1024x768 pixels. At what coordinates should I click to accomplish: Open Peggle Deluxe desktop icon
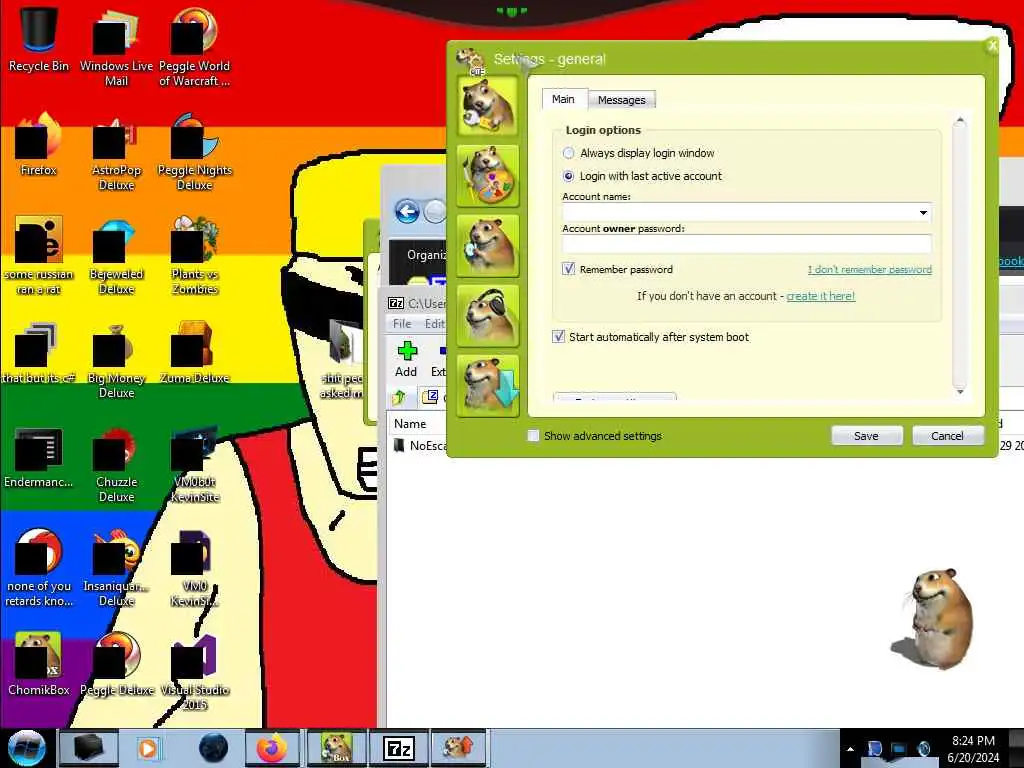coord(116,664)
